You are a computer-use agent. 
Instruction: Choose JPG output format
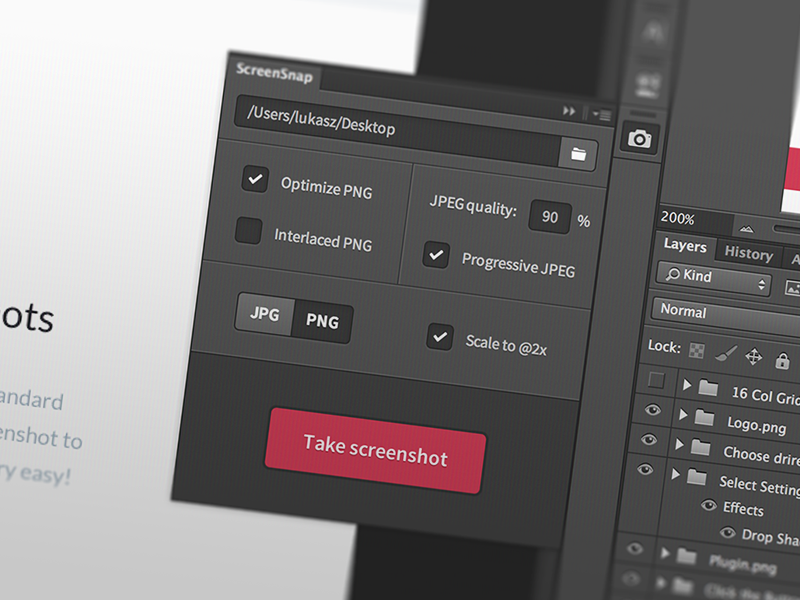[x=265, y=313]
